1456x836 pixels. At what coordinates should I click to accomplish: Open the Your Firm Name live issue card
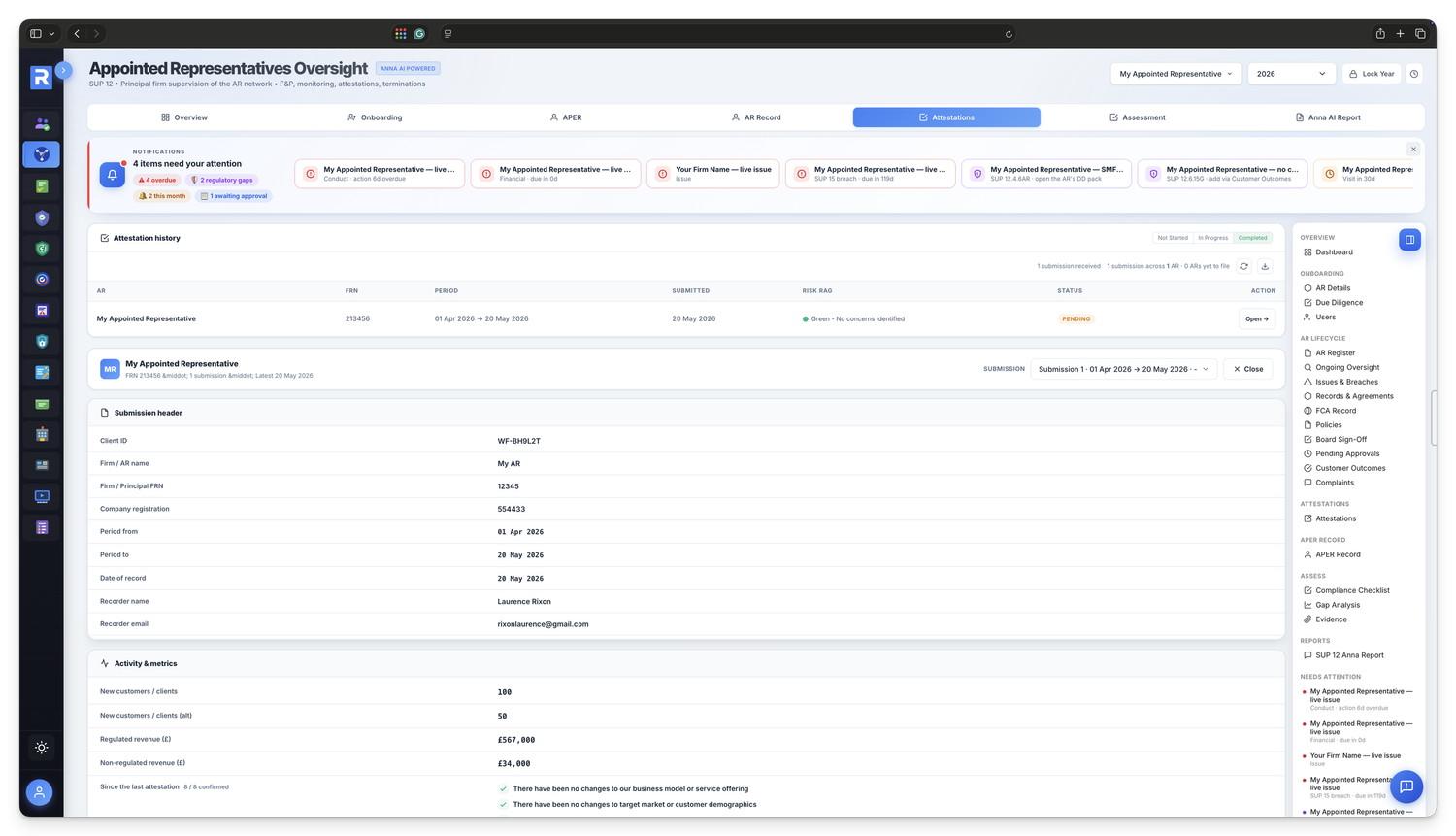pos(713,174)
